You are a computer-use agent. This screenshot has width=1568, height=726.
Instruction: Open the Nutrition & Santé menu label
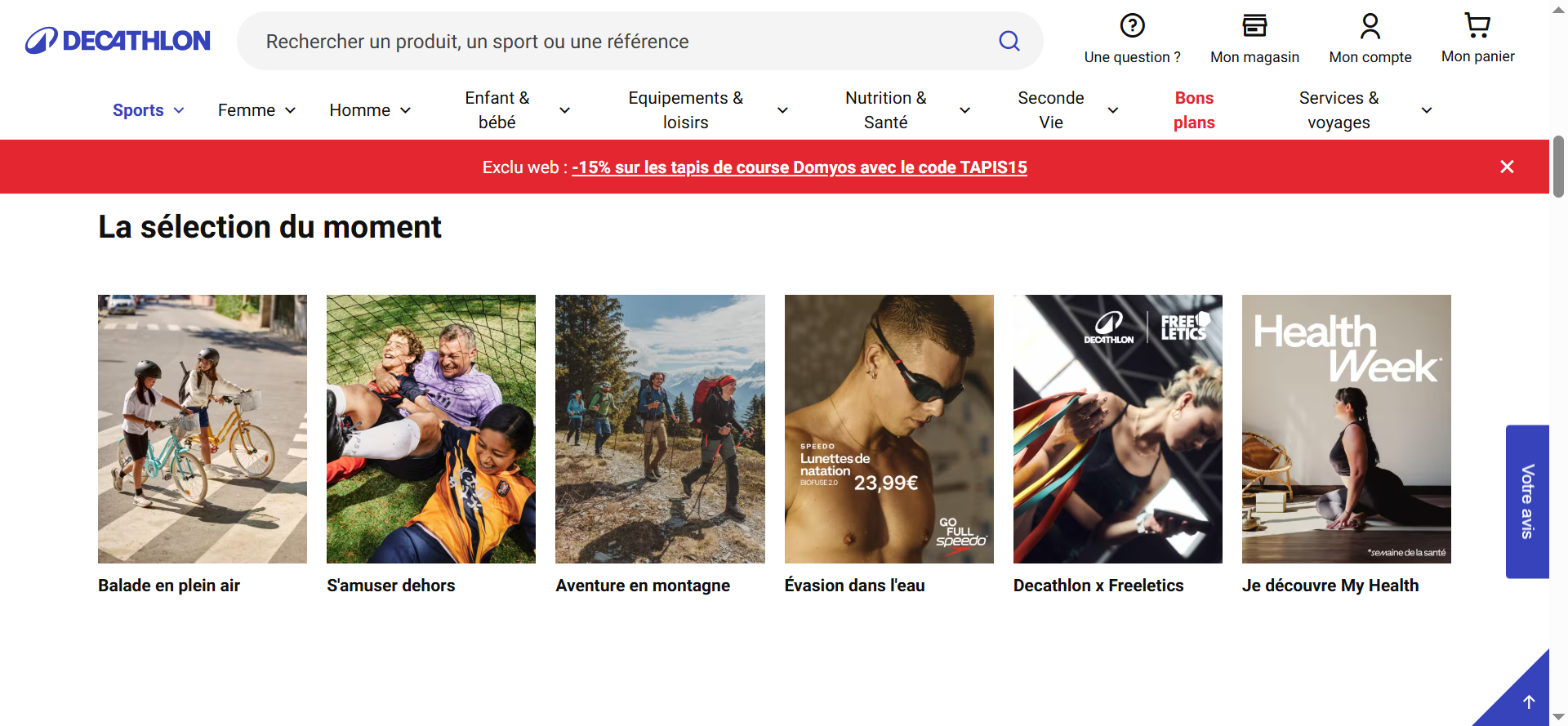tap(886, 110)
